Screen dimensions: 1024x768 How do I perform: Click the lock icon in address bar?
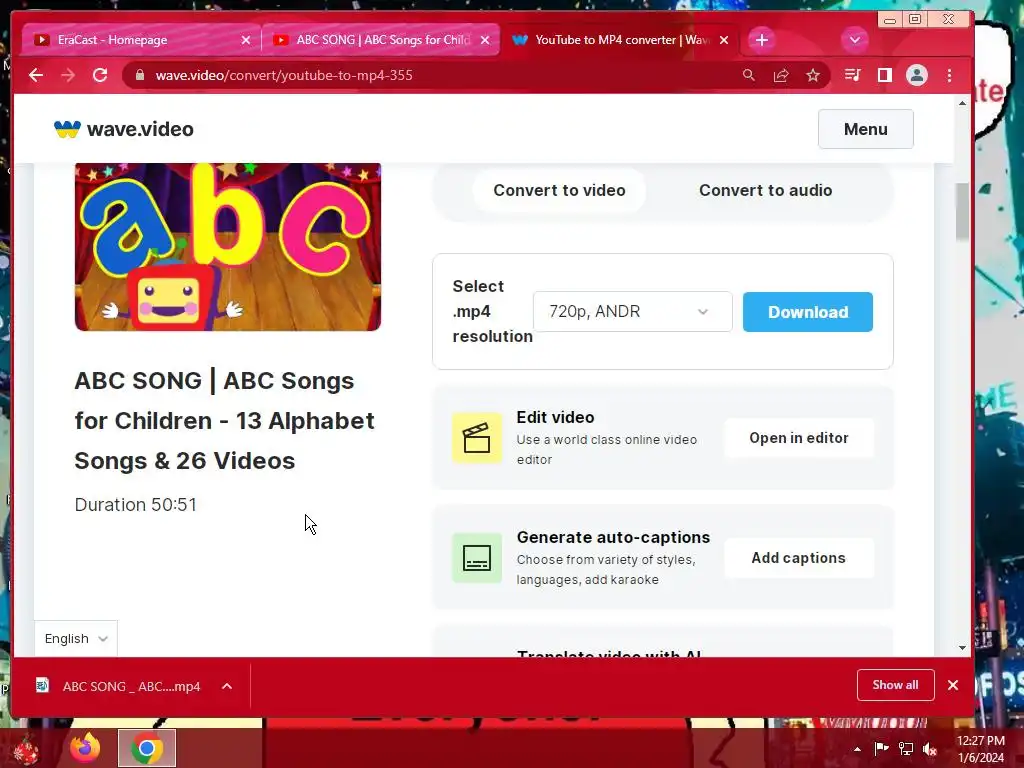[x=139, y=75]
